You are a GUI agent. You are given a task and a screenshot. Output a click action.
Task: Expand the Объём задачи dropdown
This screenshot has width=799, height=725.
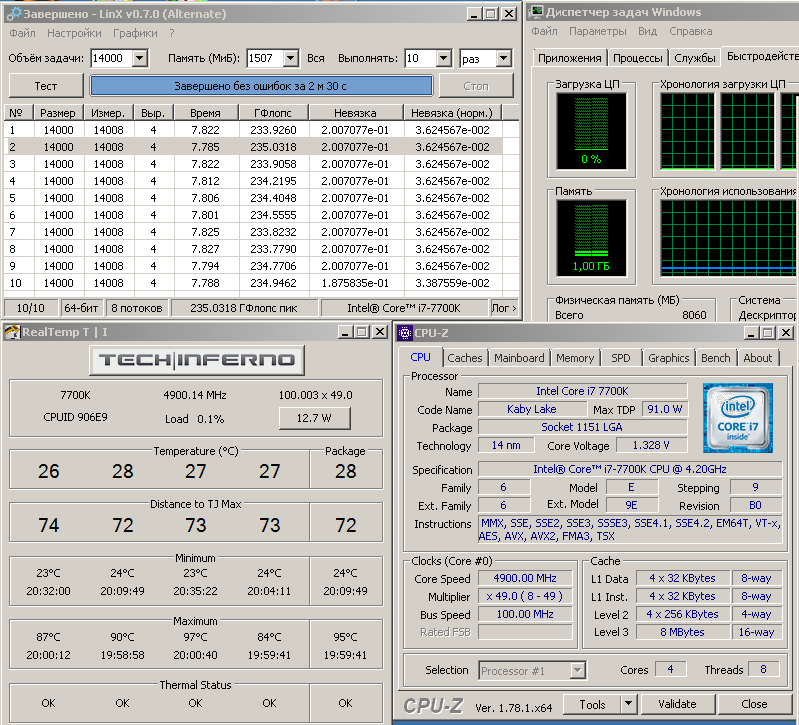pyautogui.click(x=138, y=59)
